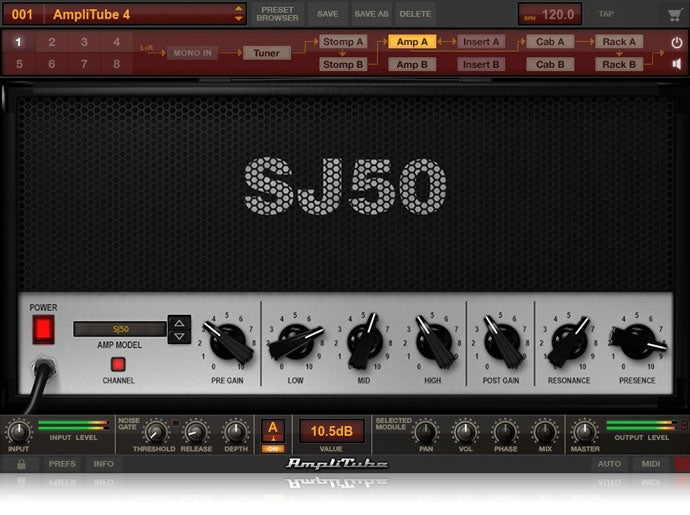The image size is (690, 515).
Task: Click the noise gate RELEASE knob
Action: click(x=196, y=432)
